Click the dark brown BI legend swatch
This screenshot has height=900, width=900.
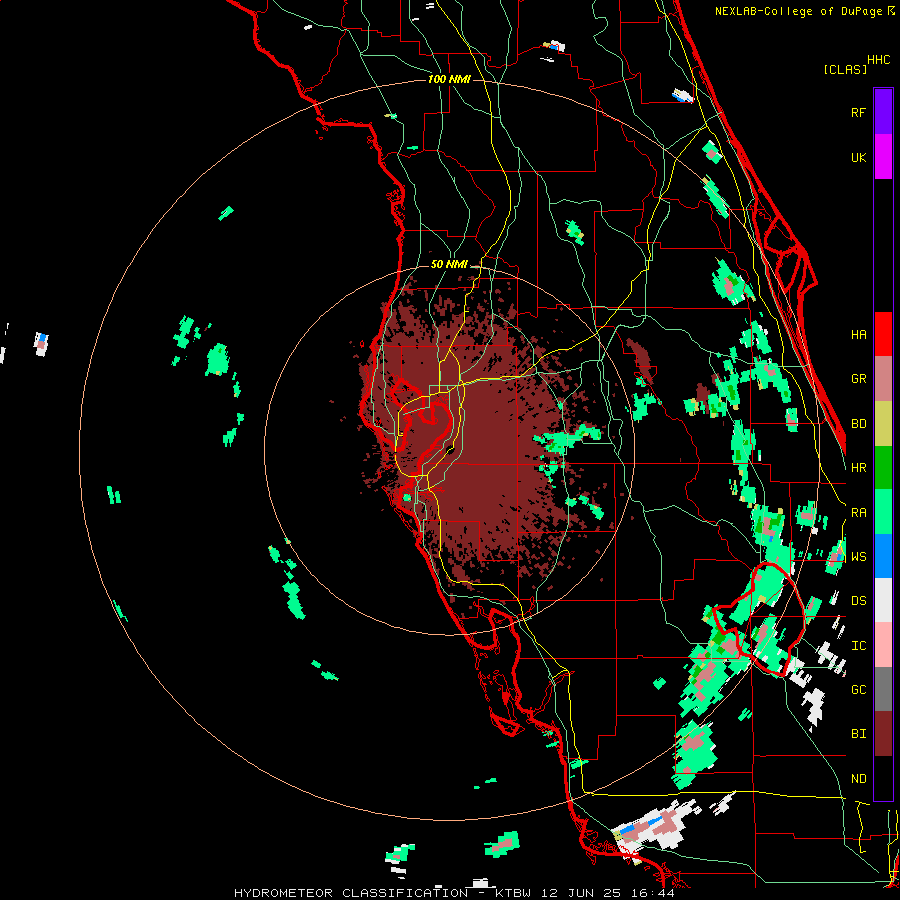tap(883, 734)
